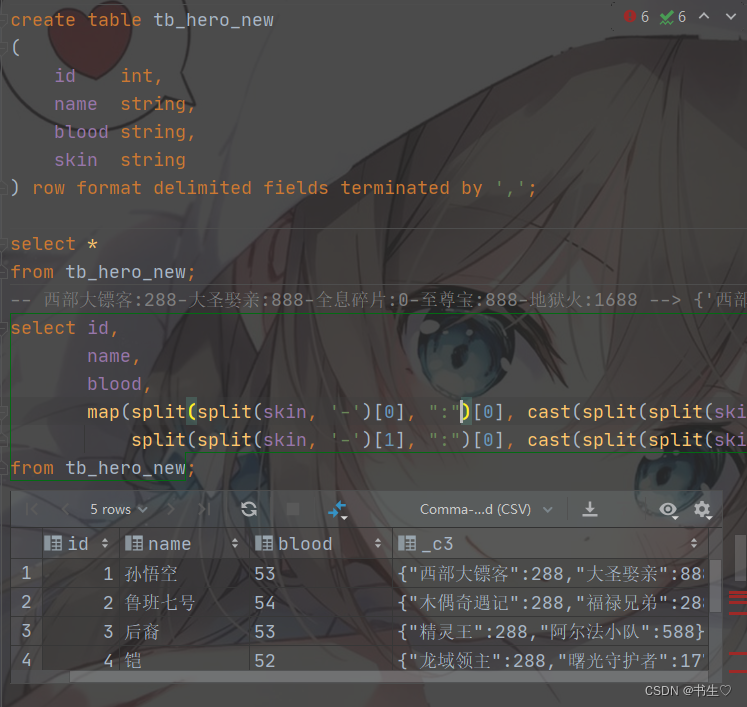Go to next results page
Screen dimensions: 747x707
170,509
